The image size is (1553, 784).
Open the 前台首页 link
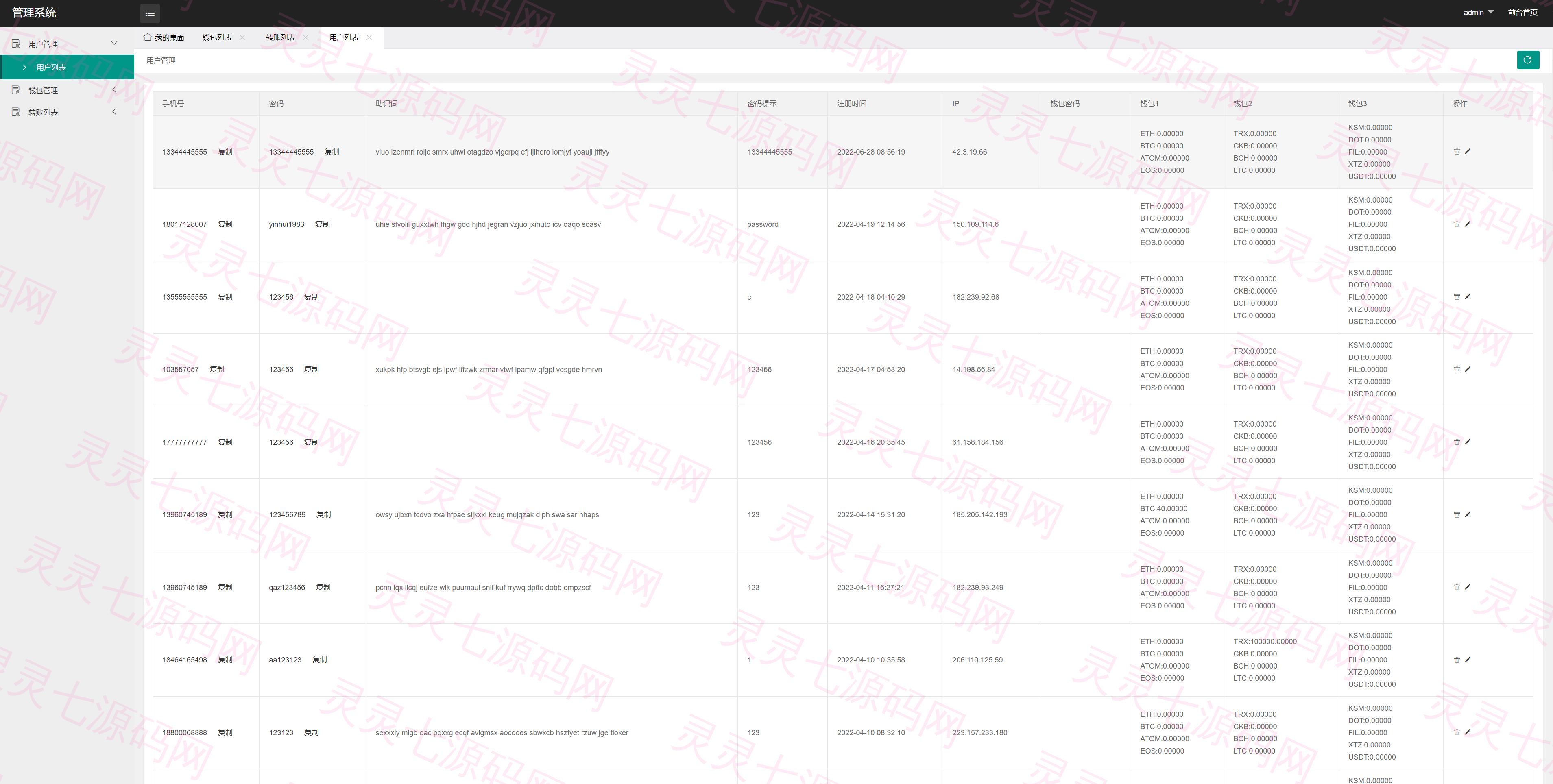pos(1522,12)
